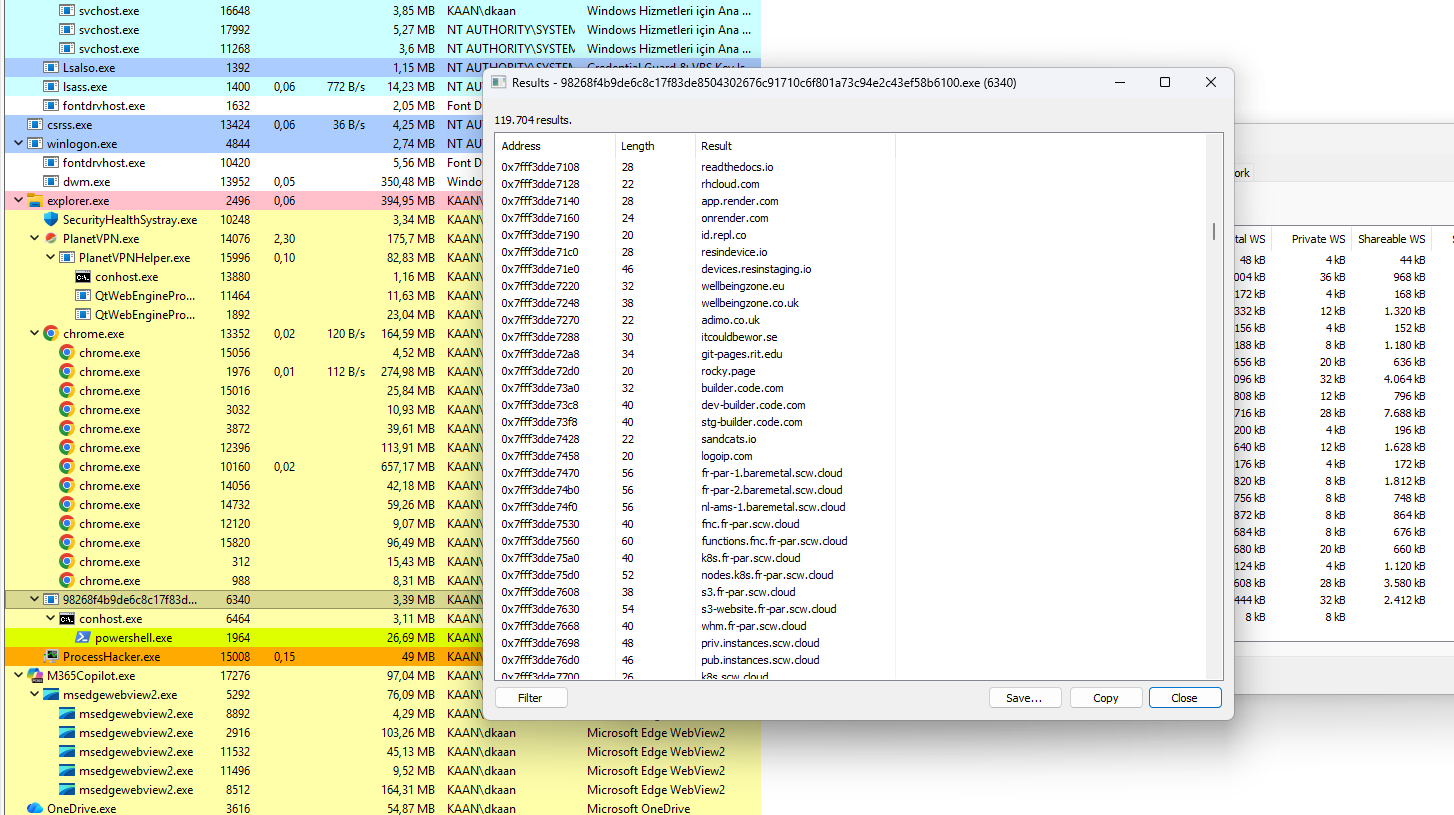Click the PlanetVPN.exe app icon
Screen dimensions: 1454x815
click(x=51, y=238)
